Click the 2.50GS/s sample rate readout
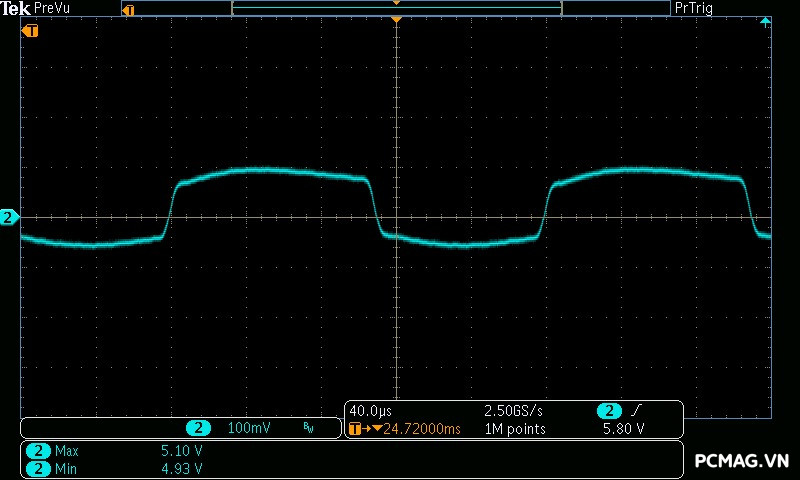The width and height of the screenshot is (800, 480). point(513,411)
